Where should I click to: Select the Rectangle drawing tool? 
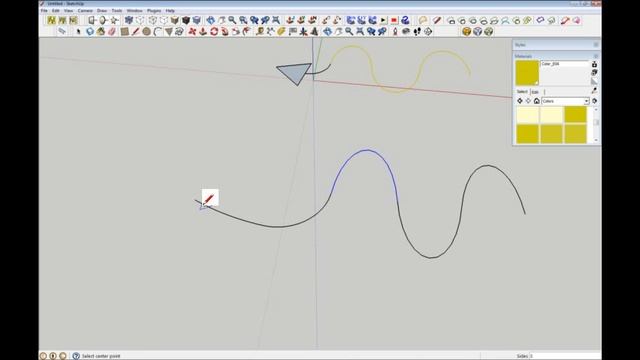(x=124, y=31)
